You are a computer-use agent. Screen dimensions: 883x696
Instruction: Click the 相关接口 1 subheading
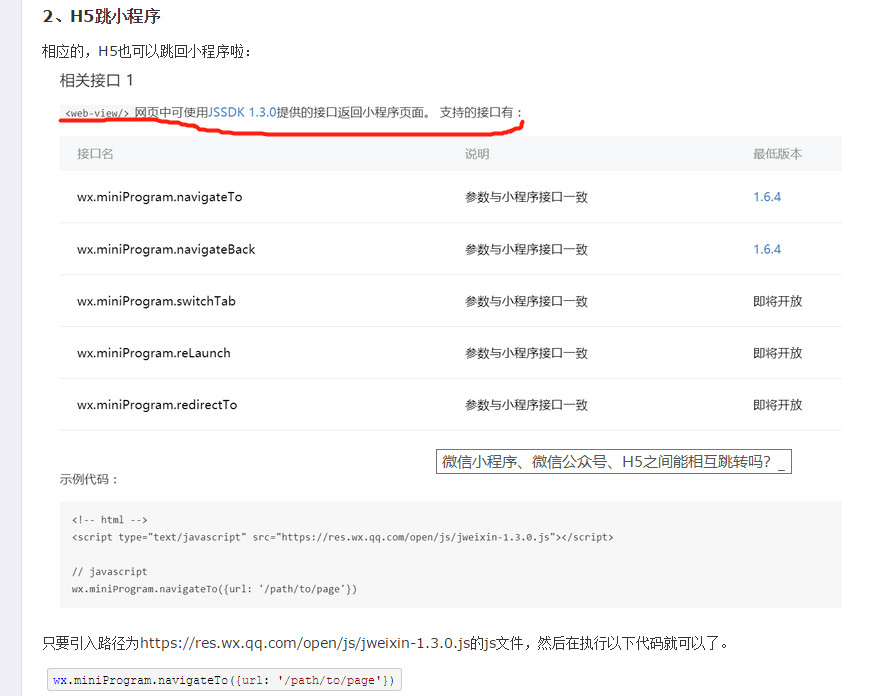point(96,80)
